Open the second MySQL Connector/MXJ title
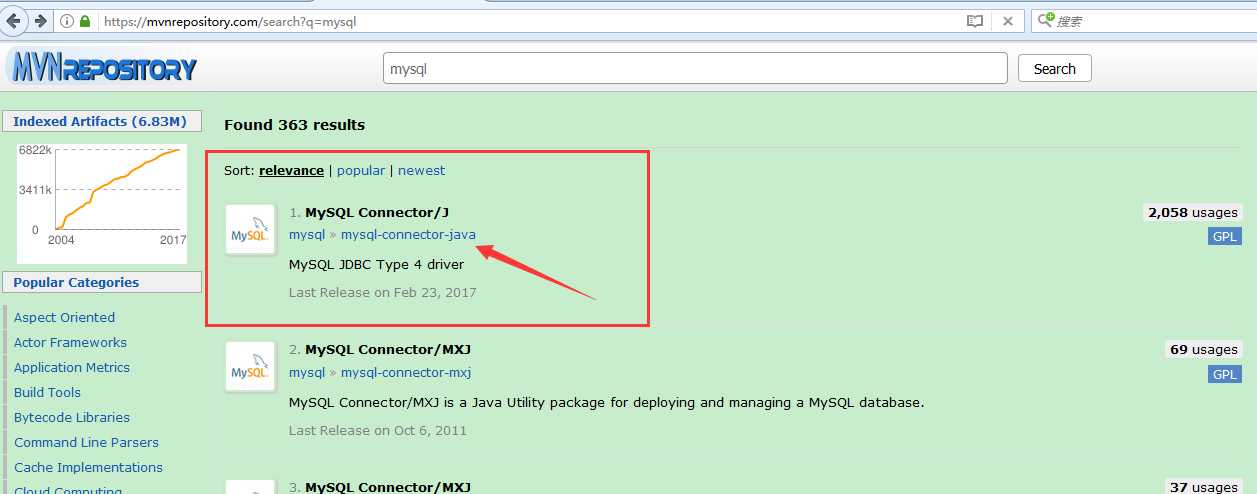 388,349
